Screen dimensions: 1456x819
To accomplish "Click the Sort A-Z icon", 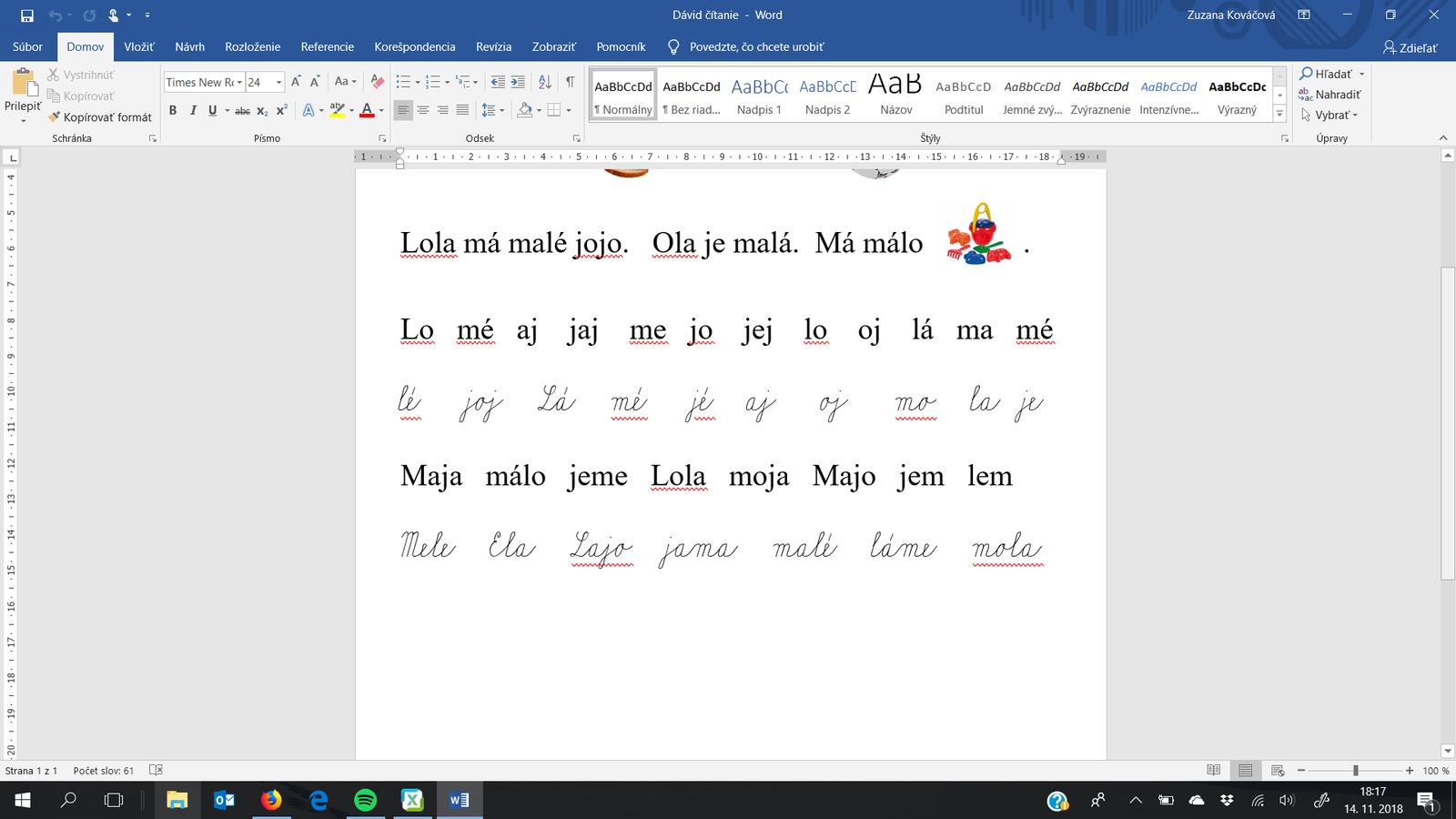I will click(545, 82).
